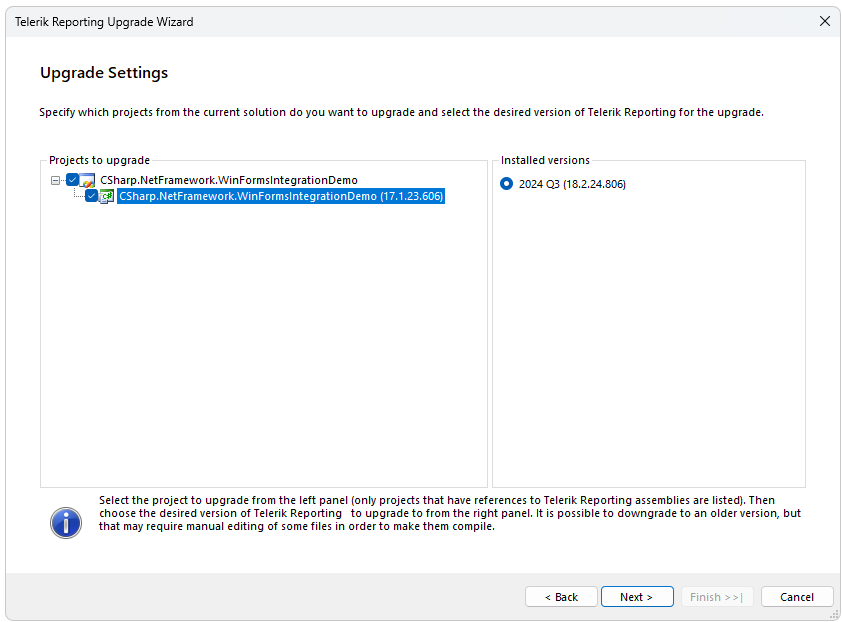The height and width of the screenshot is (622, 842).
Task: Click the resize grip at the bottom-right corner
Action: (x=834, y=615)
